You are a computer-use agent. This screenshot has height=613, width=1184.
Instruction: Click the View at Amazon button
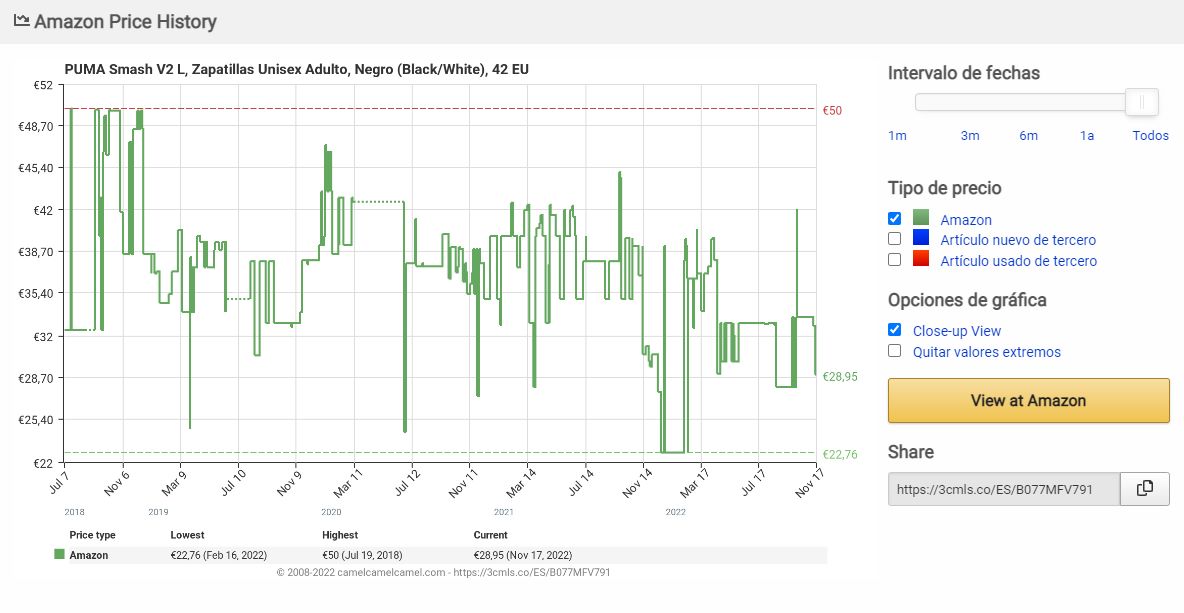coord(1028,401)
